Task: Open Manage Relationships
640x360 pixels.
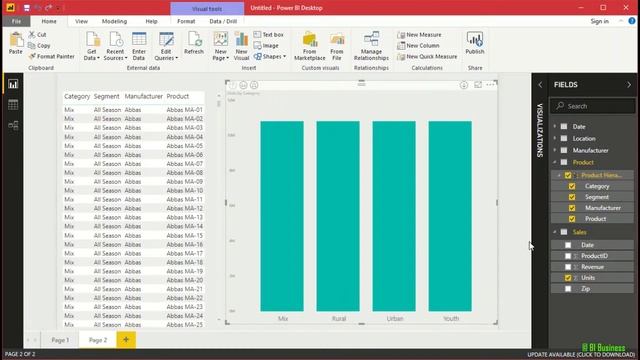Action: (x=371, y=46)
